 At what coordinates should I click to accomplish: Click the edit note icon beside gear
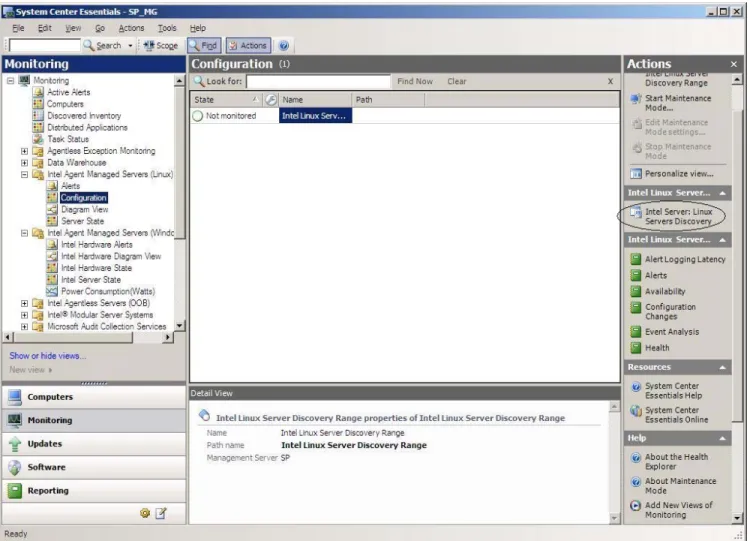(161, 513)
